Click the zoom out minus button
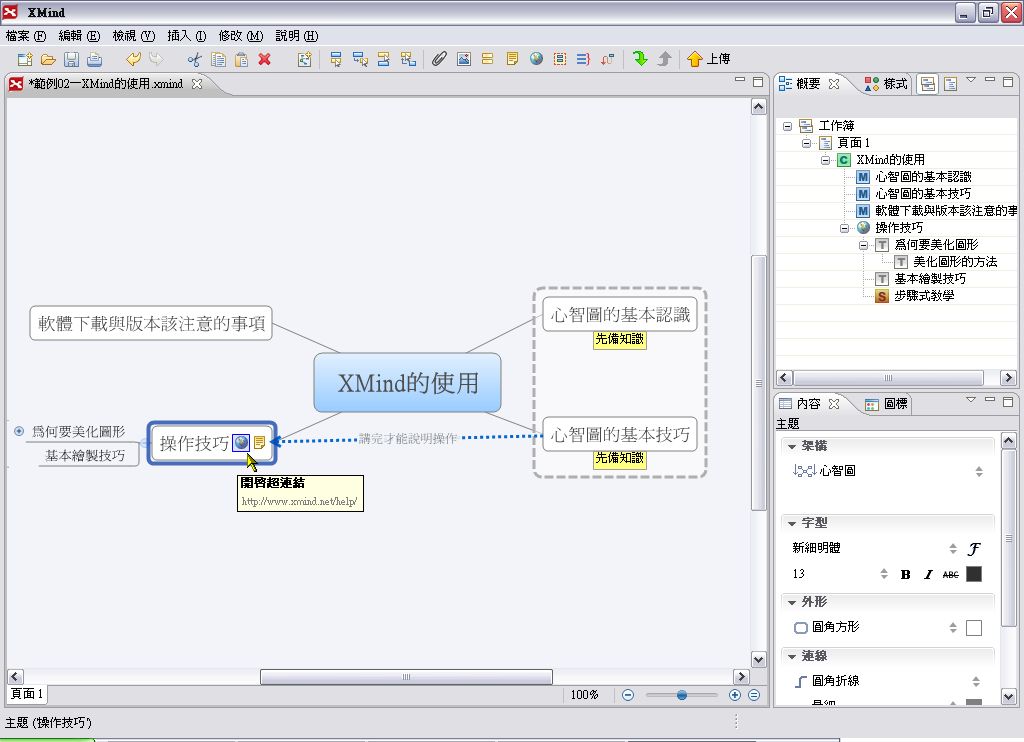Viewport: 1024px width, 742px height. click(x=628, y=695)
